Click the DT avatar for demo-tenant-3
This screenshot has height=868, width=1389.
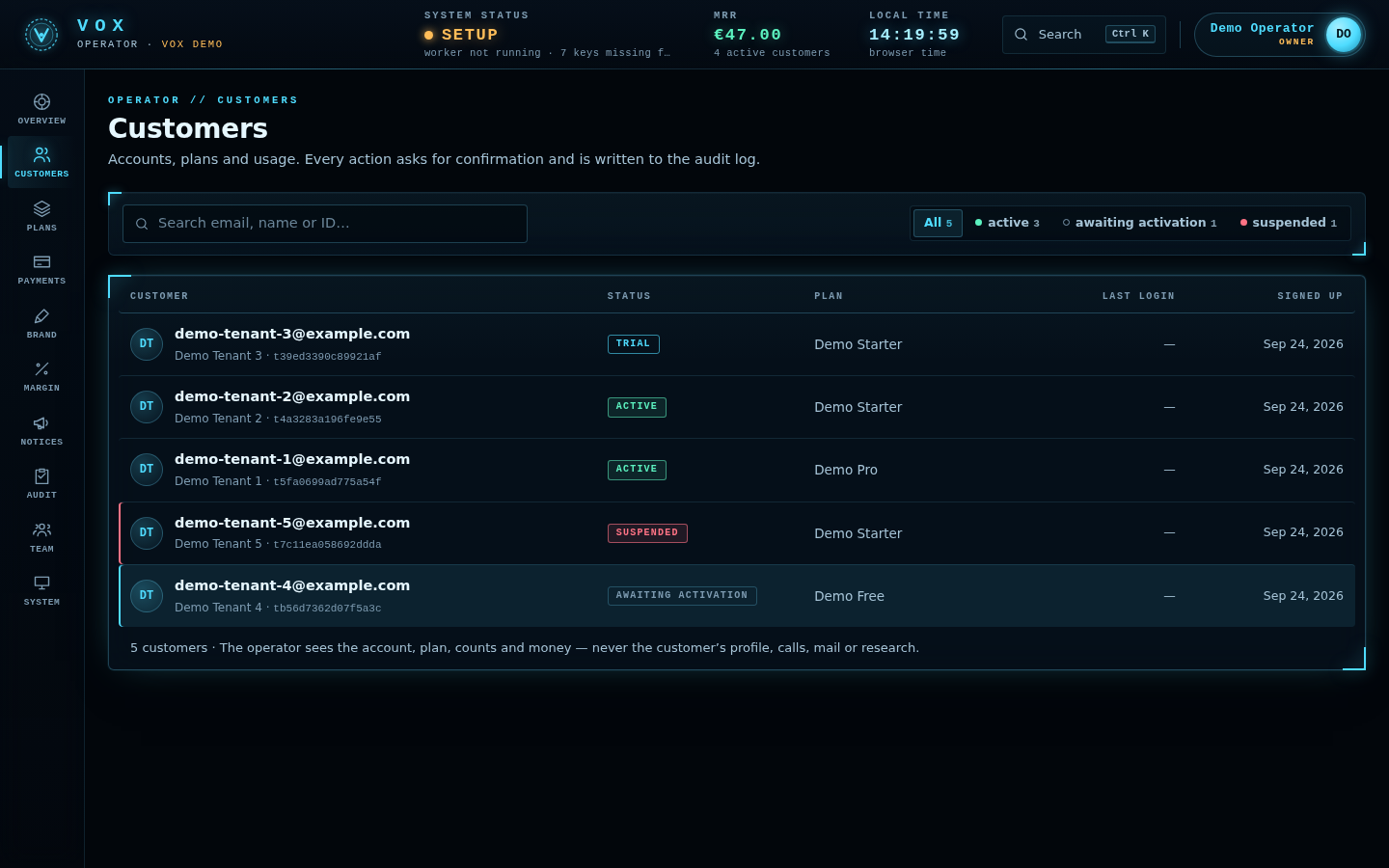(x=147, y=344)
